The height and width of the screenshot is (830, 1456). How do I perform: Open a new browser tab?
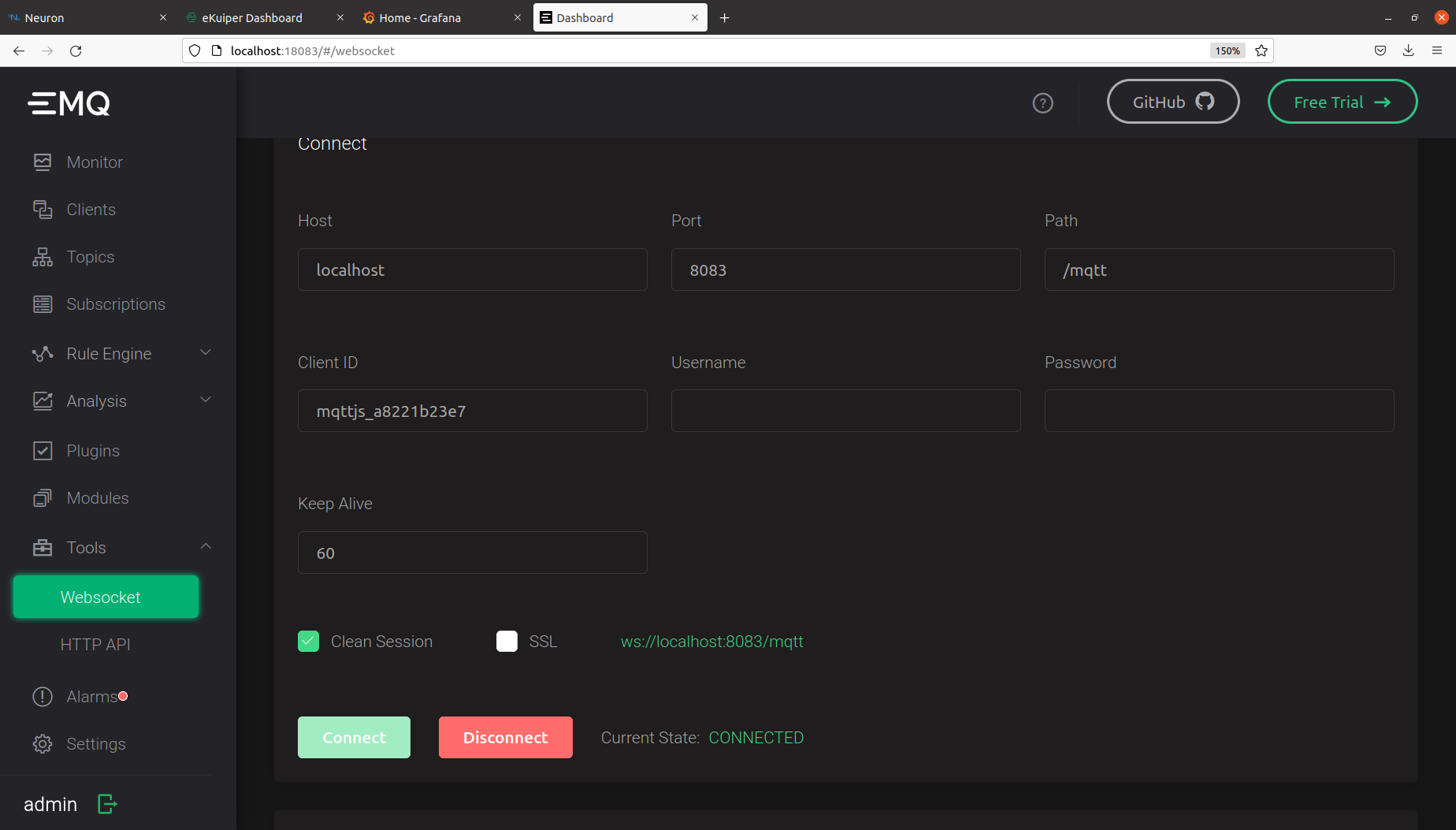point(725,17)
